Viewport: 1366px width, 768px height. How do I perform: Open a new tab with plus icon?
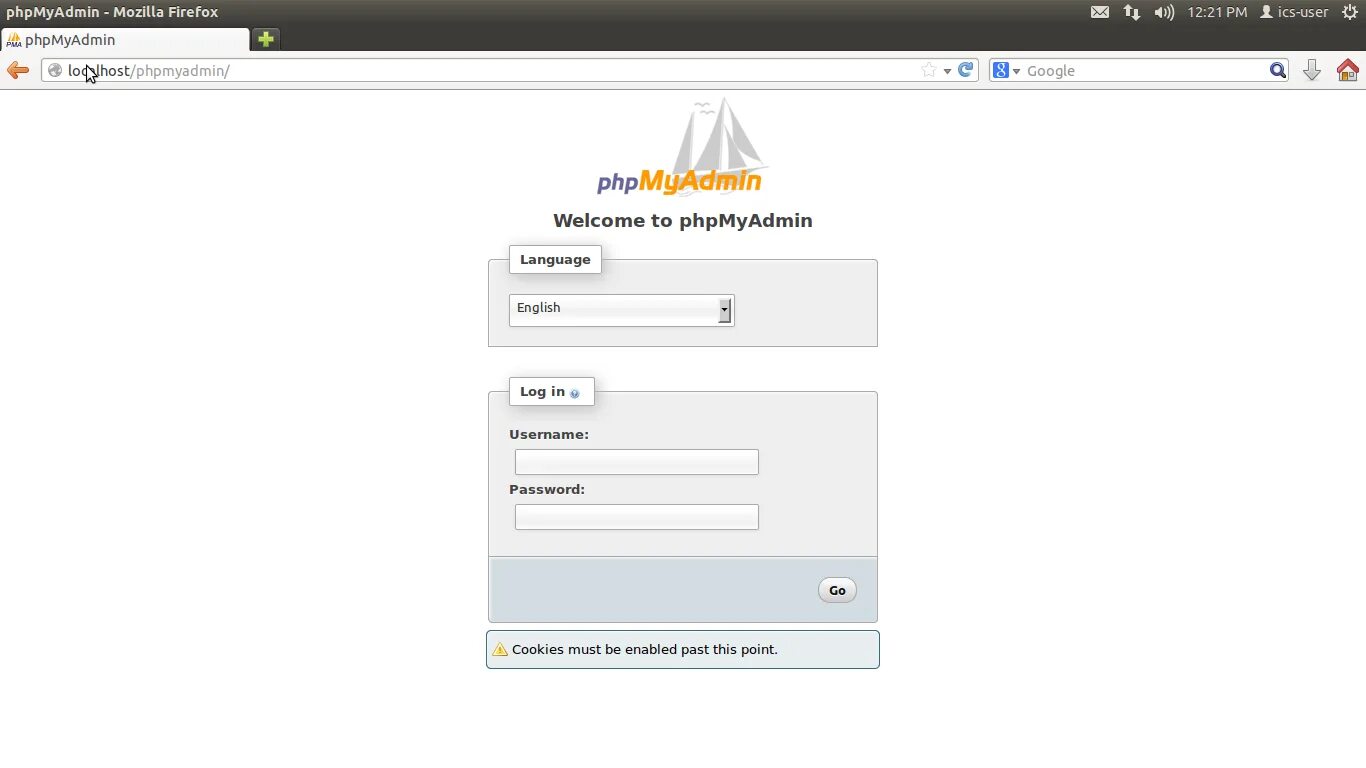[265, 39]
